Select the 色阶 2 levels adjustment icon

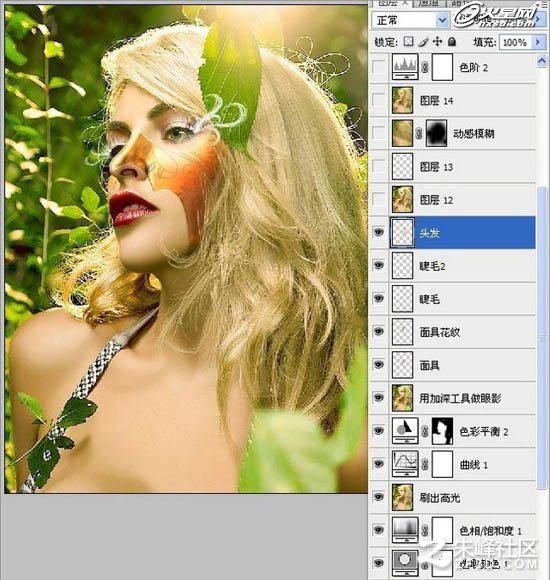point(405,67)
